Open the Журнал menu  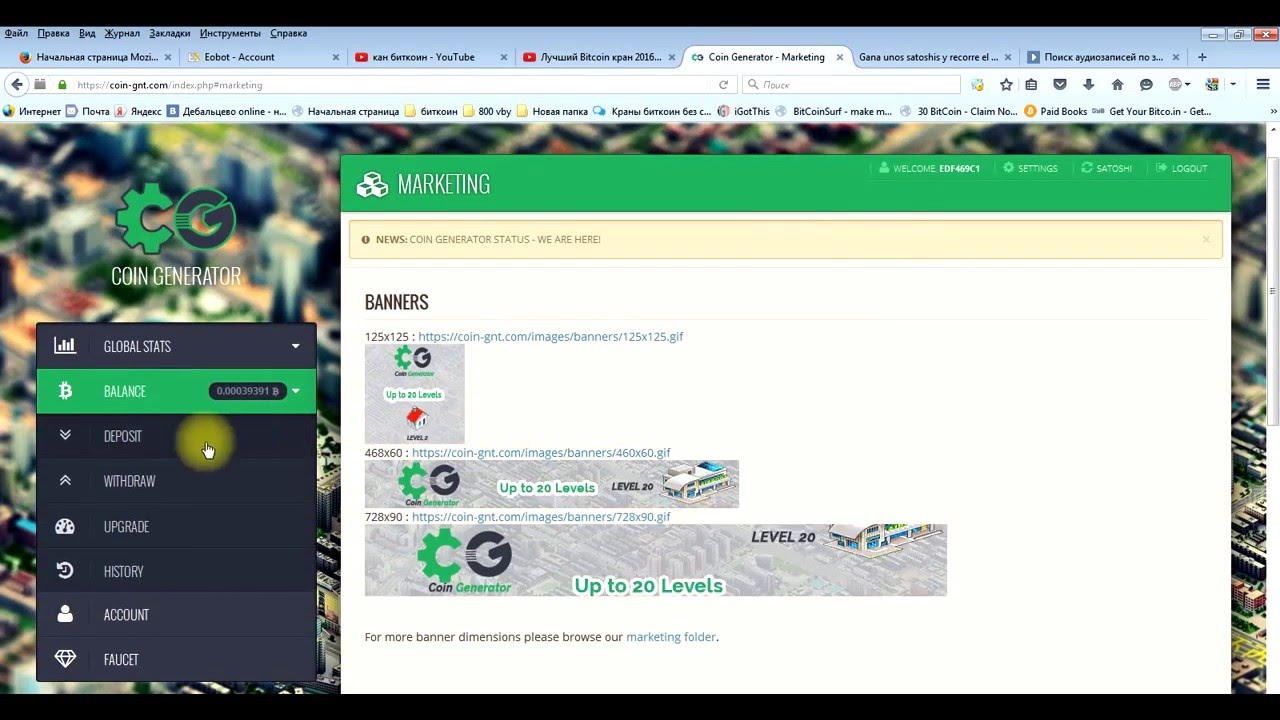coord(122,33)
